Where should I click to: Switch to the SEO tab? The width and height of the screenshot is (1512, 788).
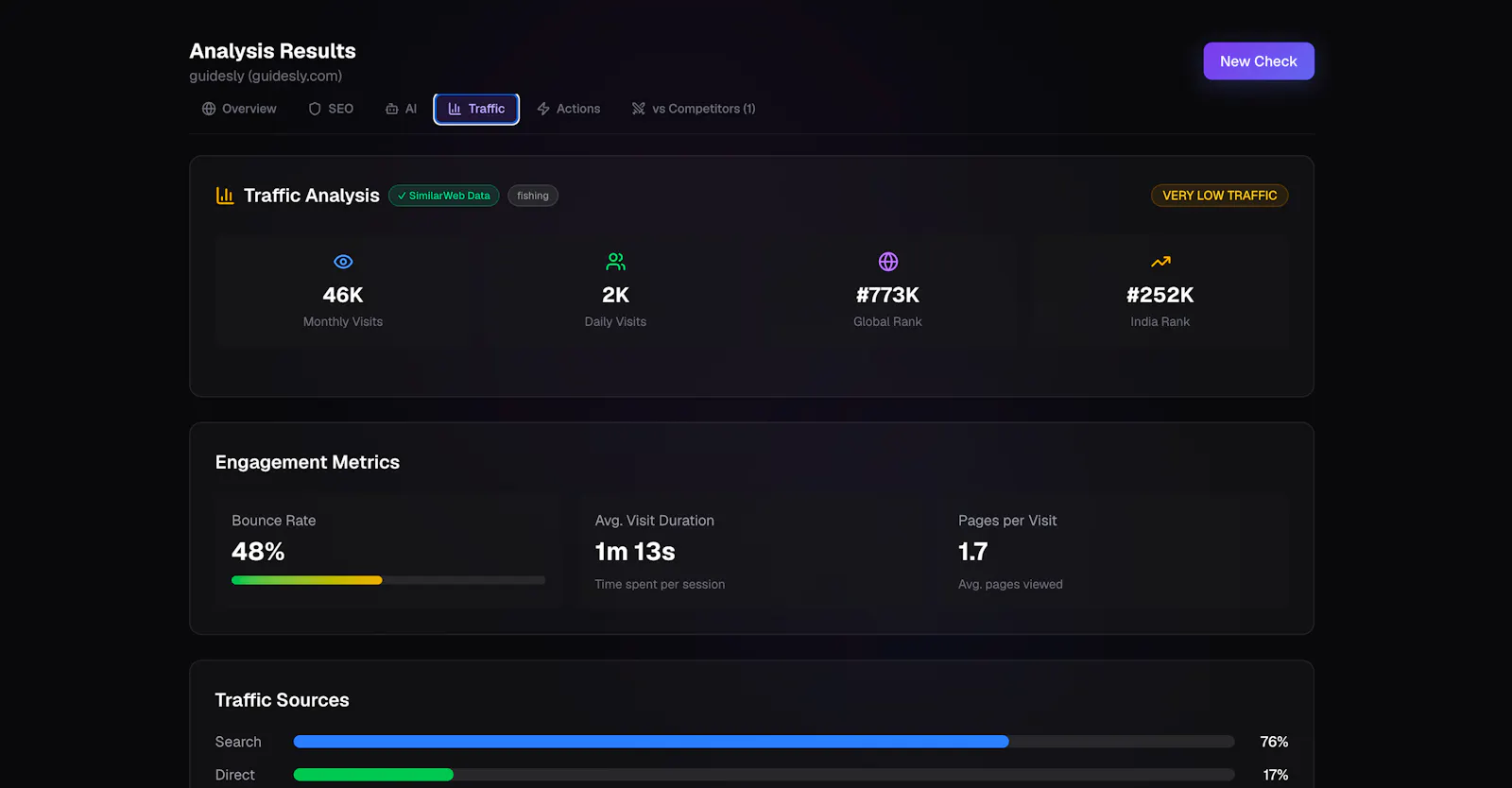tap(331, 109)
